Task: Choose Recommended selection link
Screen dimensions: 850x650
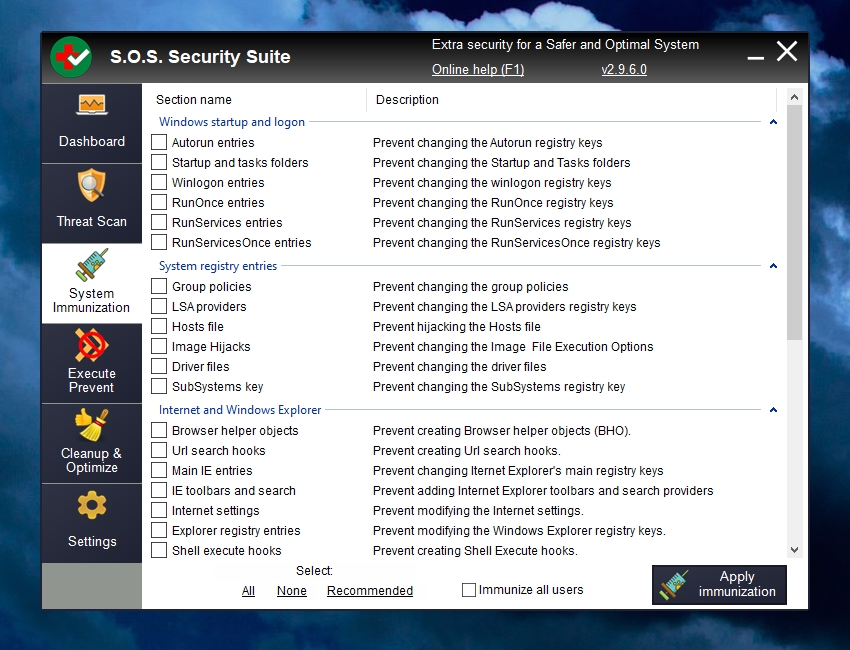Action: click(370, 590)
